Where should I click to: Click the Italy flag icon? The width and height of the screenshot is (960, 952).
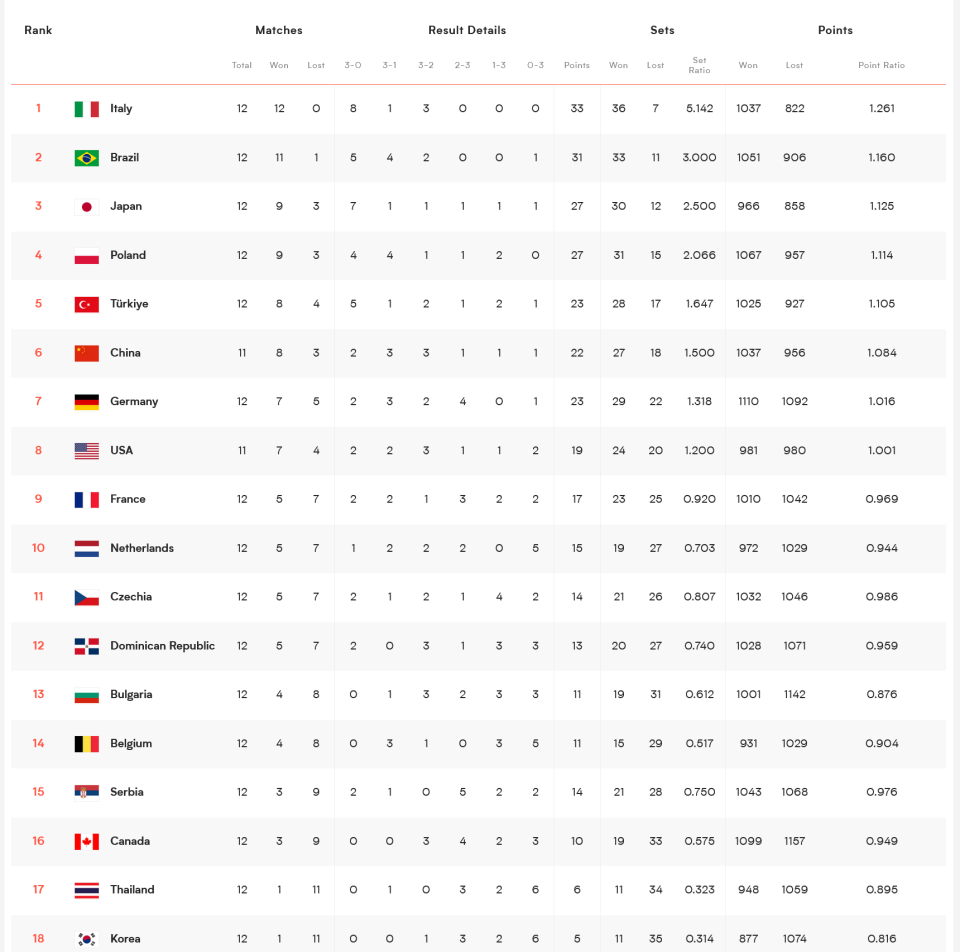click(86, 109)
